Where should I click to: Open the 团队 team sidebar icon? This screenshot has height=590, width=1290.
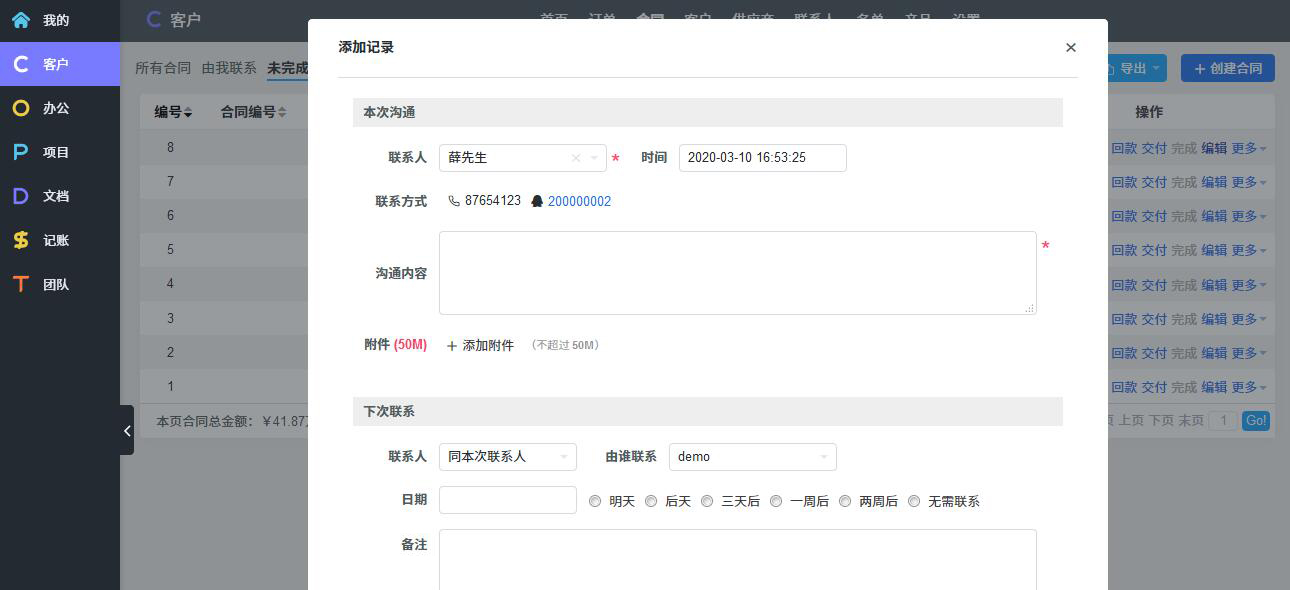tap(21, 284)
